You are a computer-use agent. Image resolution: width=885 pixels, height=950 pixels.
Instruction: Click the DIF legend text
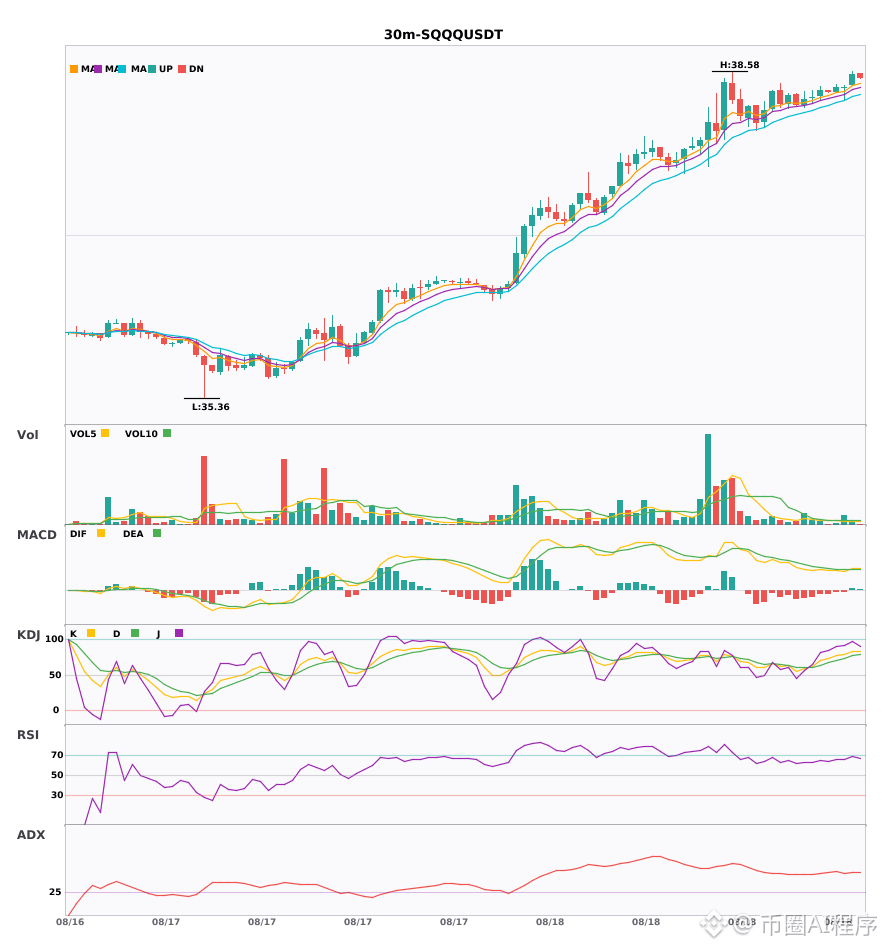click(78, 534)
